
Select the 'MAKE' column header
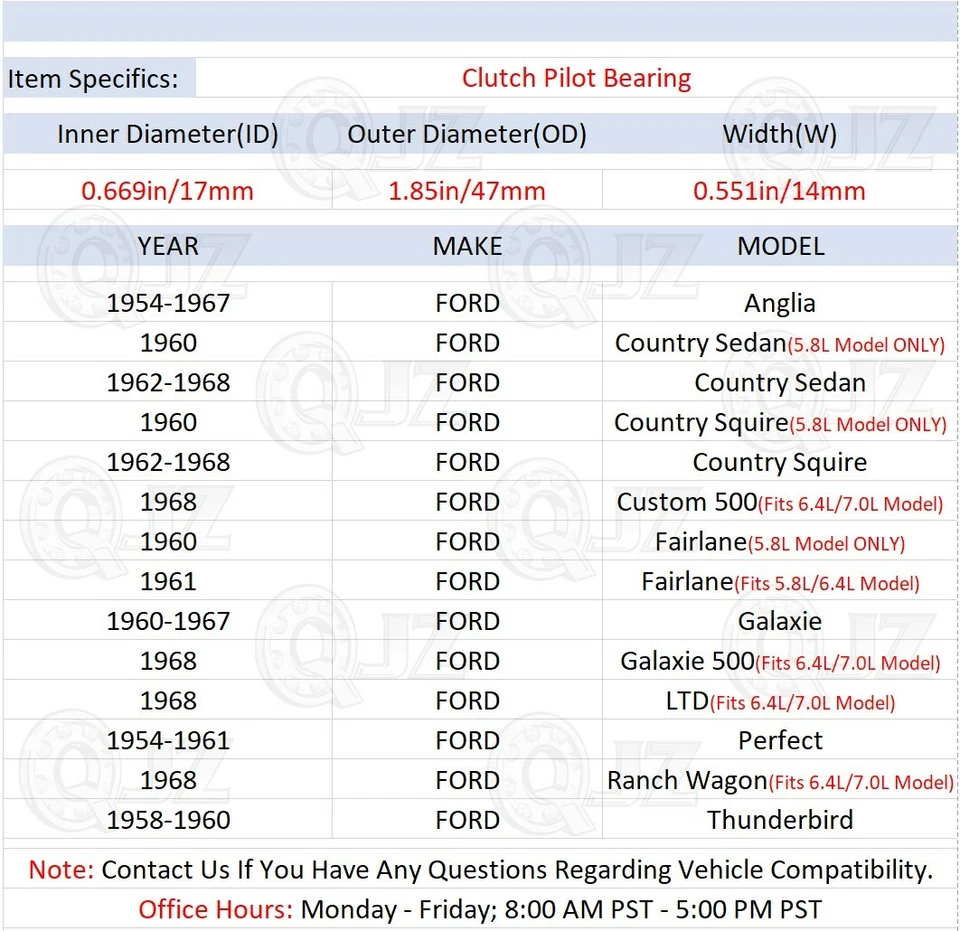467,246
